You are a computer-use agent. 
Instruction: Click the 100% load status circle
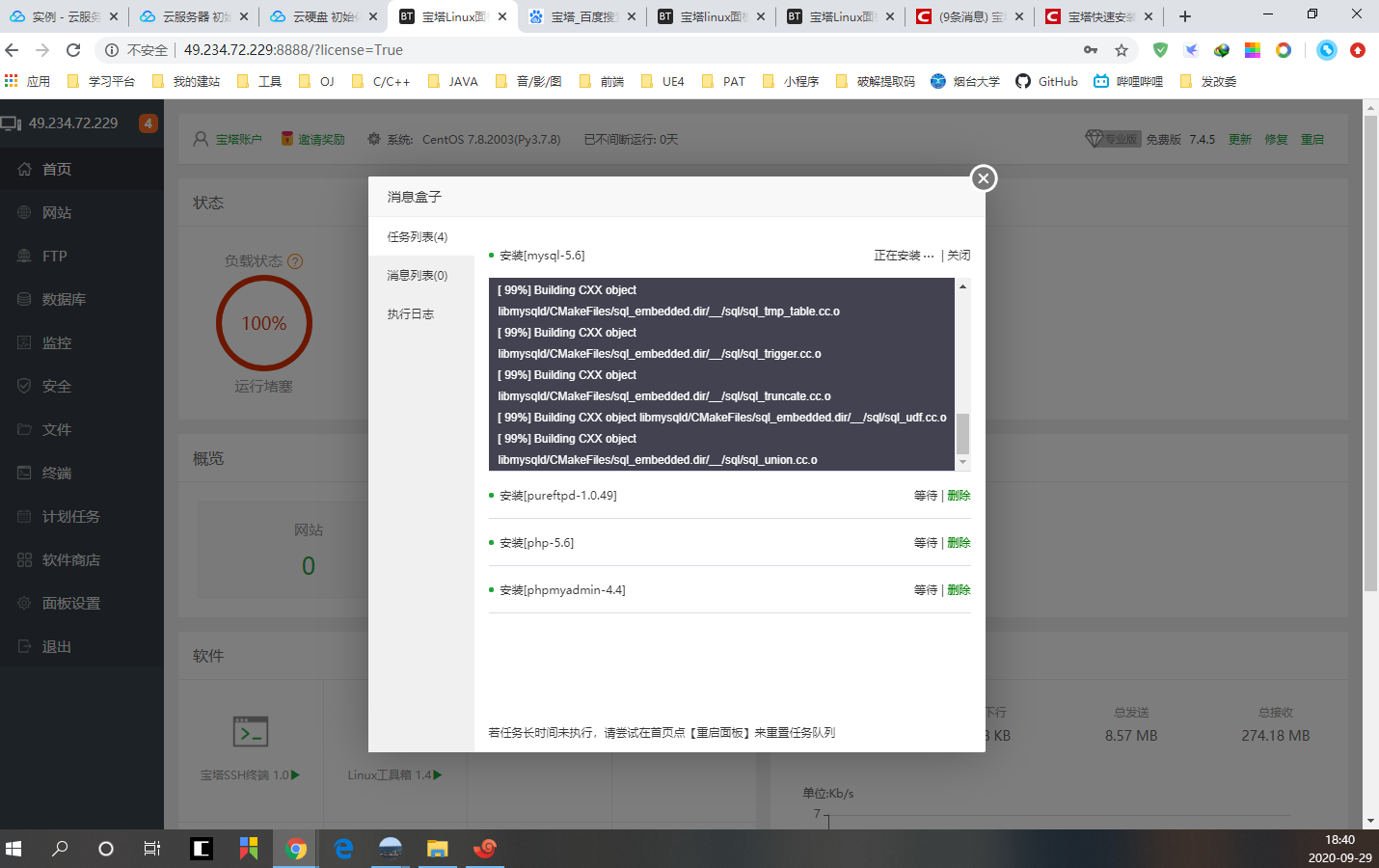pyautogui.click(x=264, y=323)
